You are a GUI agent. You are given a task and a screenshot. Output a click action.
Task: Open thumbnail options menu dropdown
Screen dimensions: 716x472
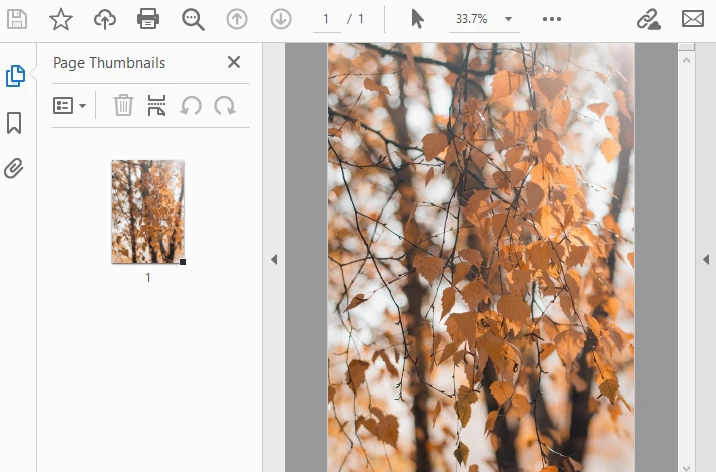click(x=69, y=106)
